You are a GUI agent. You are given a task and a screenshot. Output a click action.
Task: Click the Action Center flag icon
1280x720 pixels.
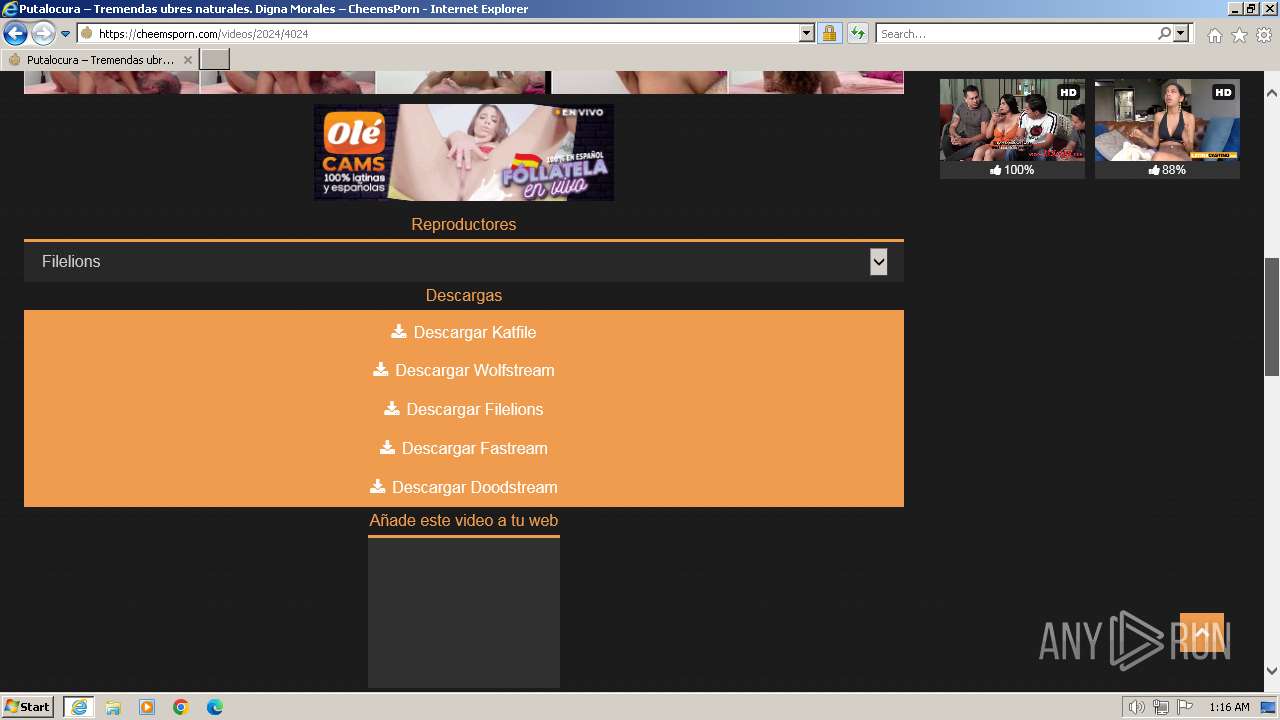1184,707
